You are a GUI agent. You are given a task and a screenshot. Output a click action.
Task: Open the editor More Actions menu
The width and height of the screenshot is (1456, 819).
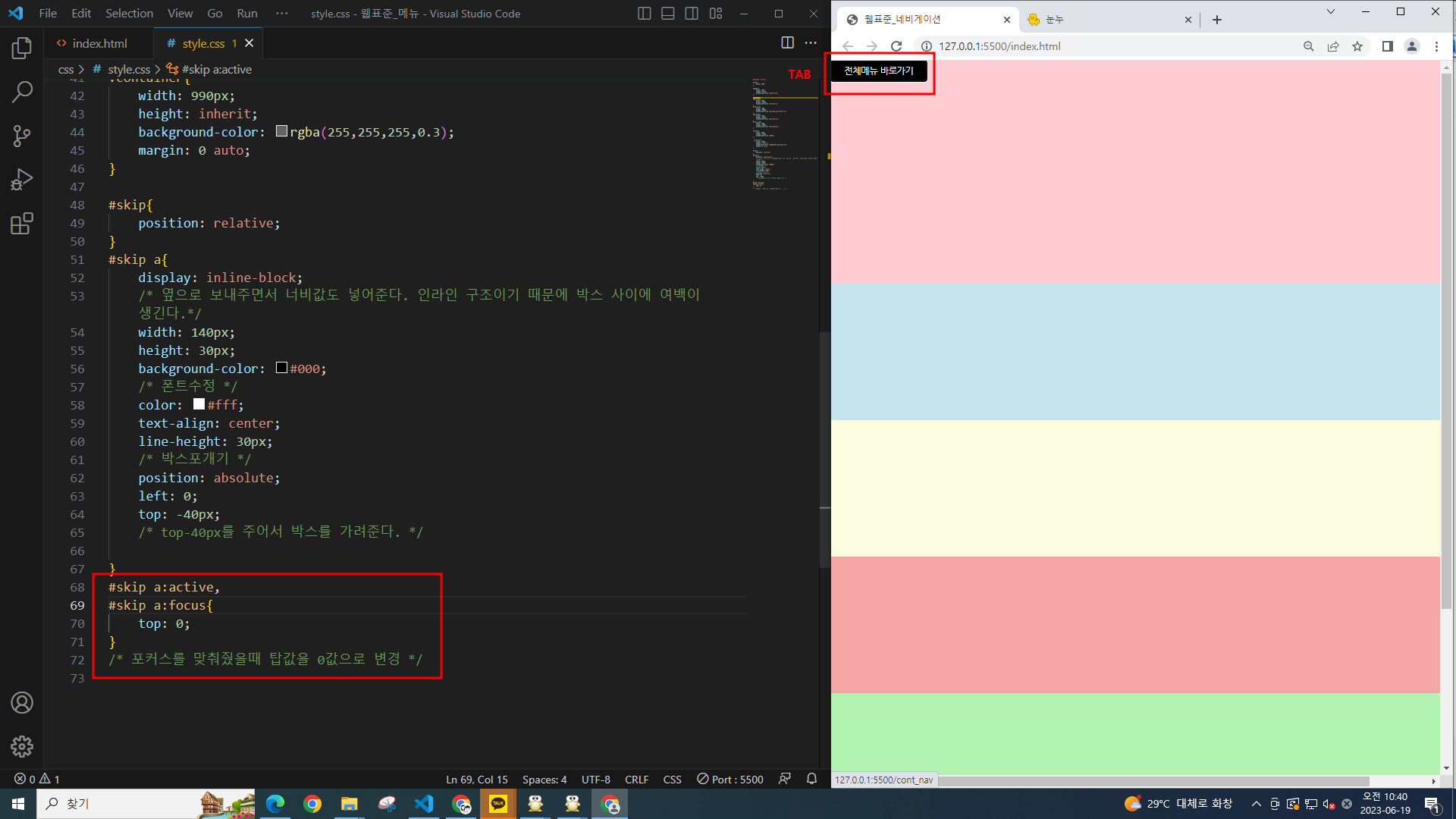tap(811, 43)
